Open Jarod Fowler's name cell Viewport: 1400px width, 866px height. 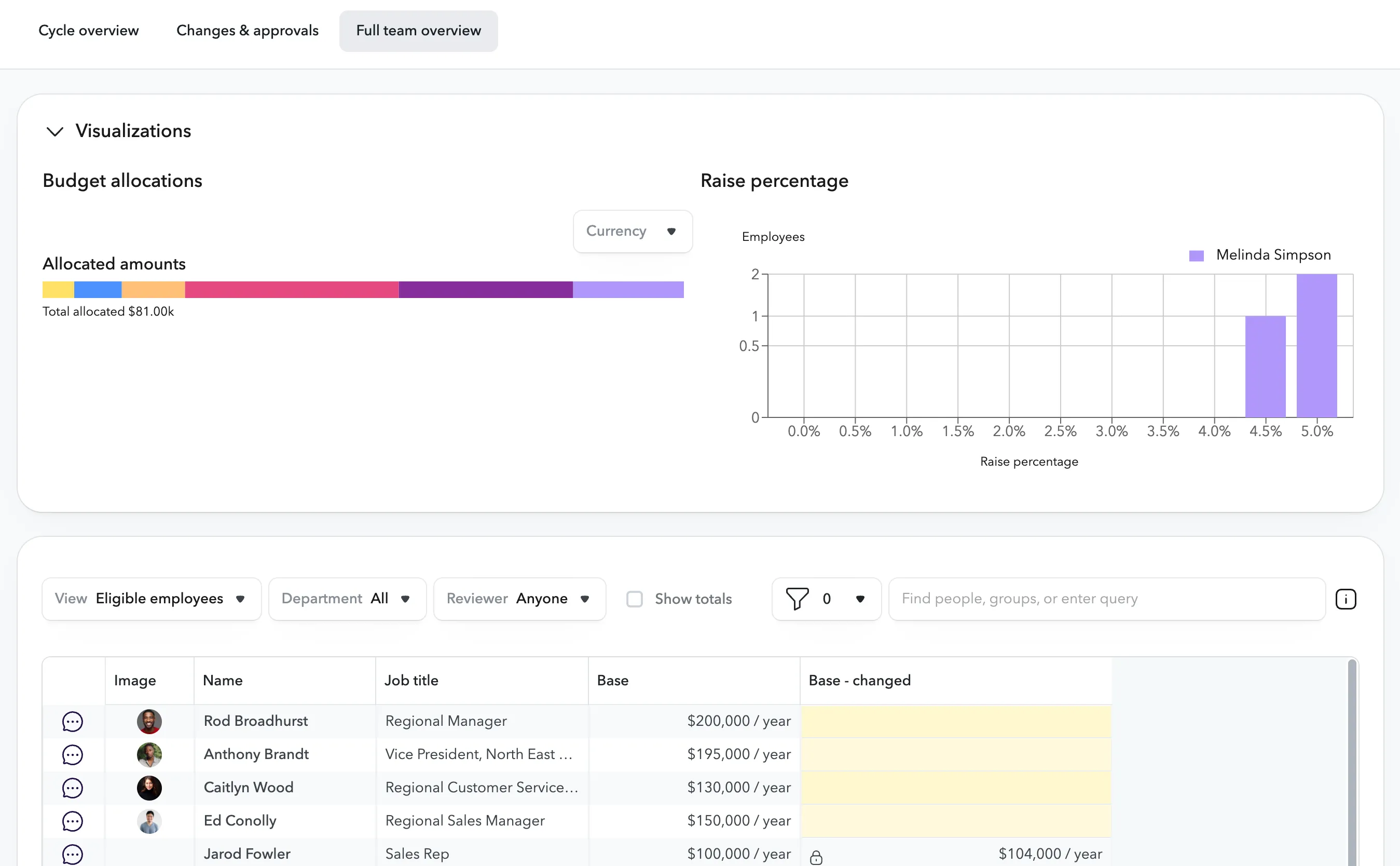point(285,854)
